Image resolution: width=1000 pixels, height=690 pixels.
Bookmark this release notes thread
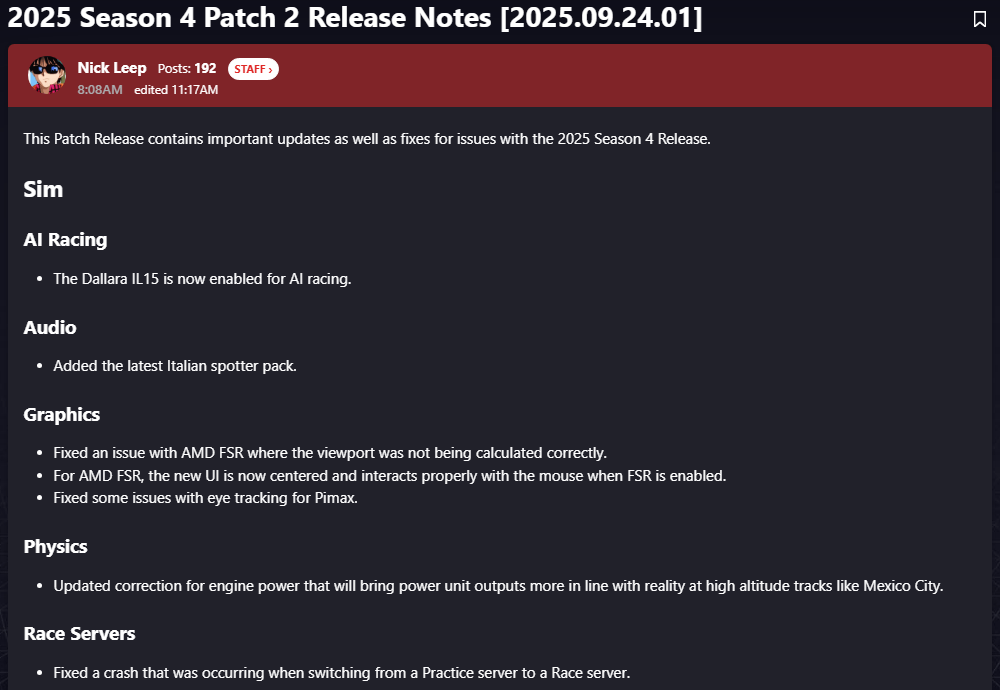click(980, 19)
